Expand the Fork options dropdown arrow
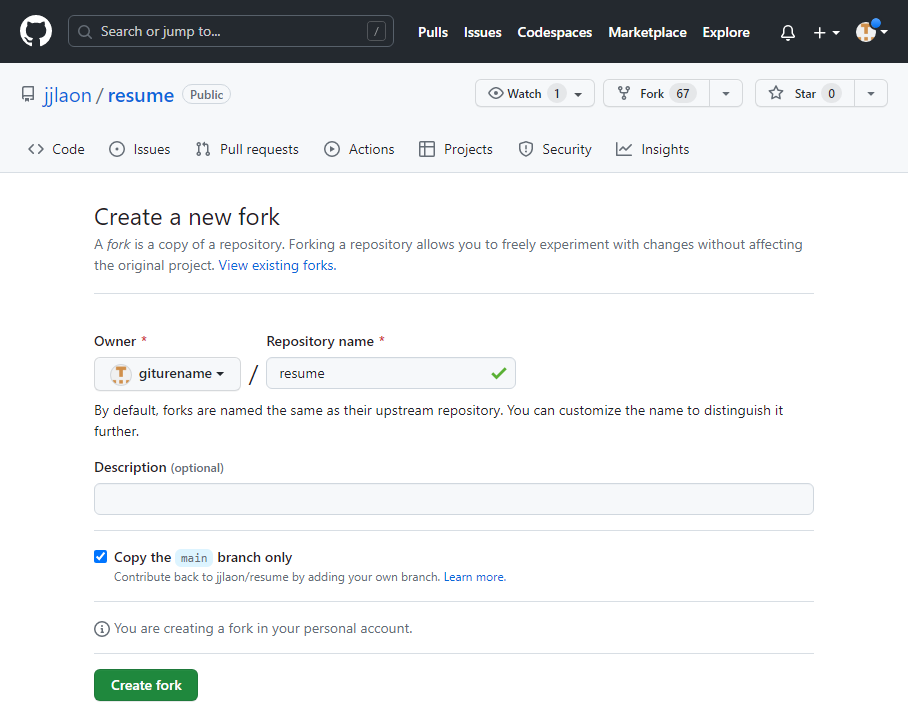The height and width of the screenshot is (728, 908). point(726,93)
